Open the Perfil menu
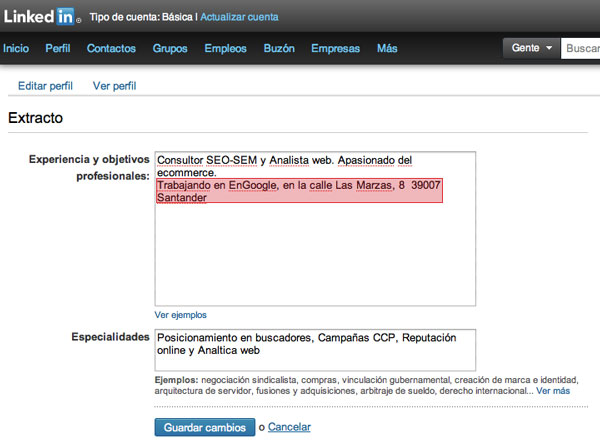This screenshot has height=446, width=600. (58, 48)
